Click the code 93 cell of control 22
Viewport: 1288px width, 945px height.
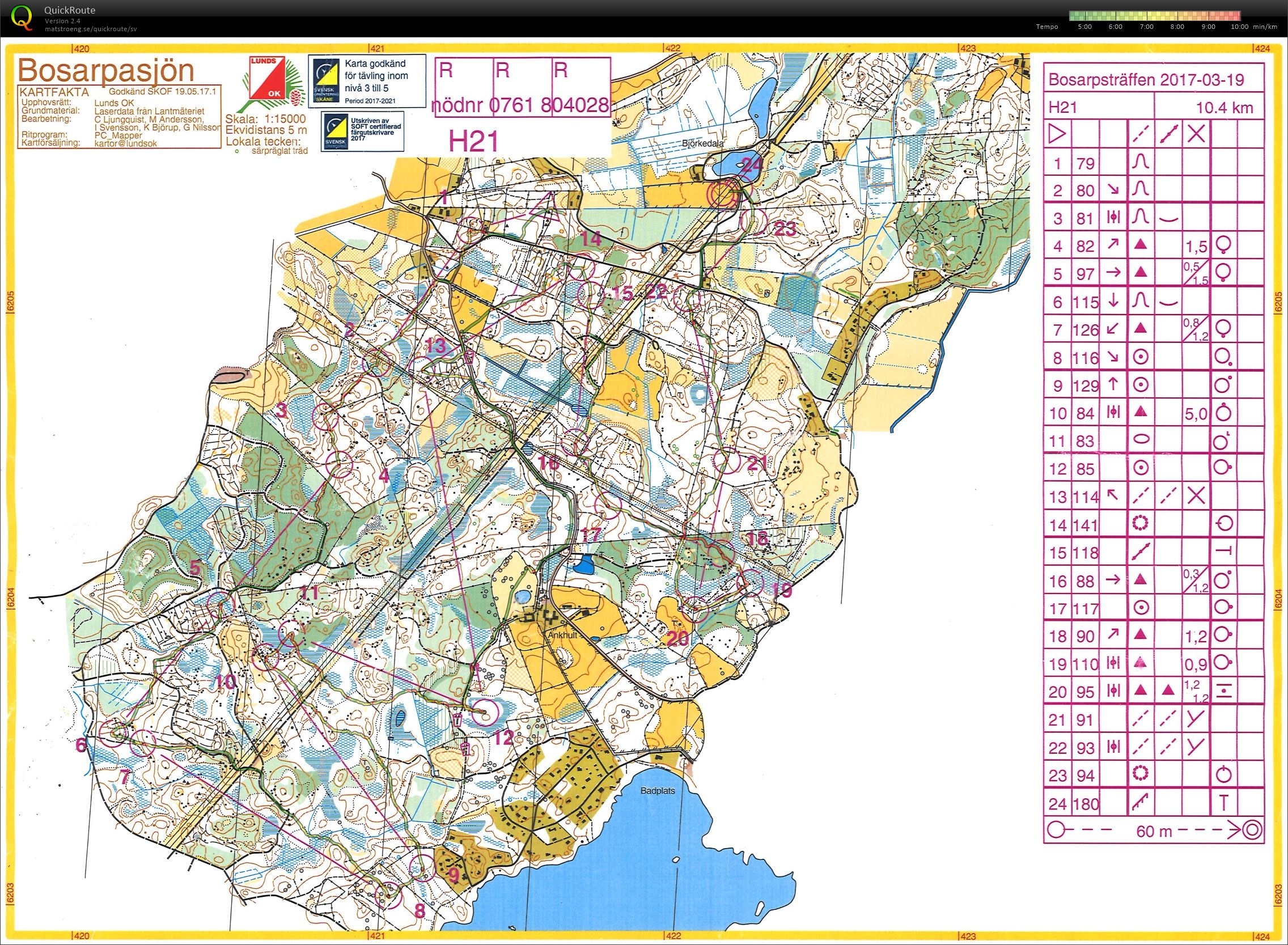point(1086,748)
